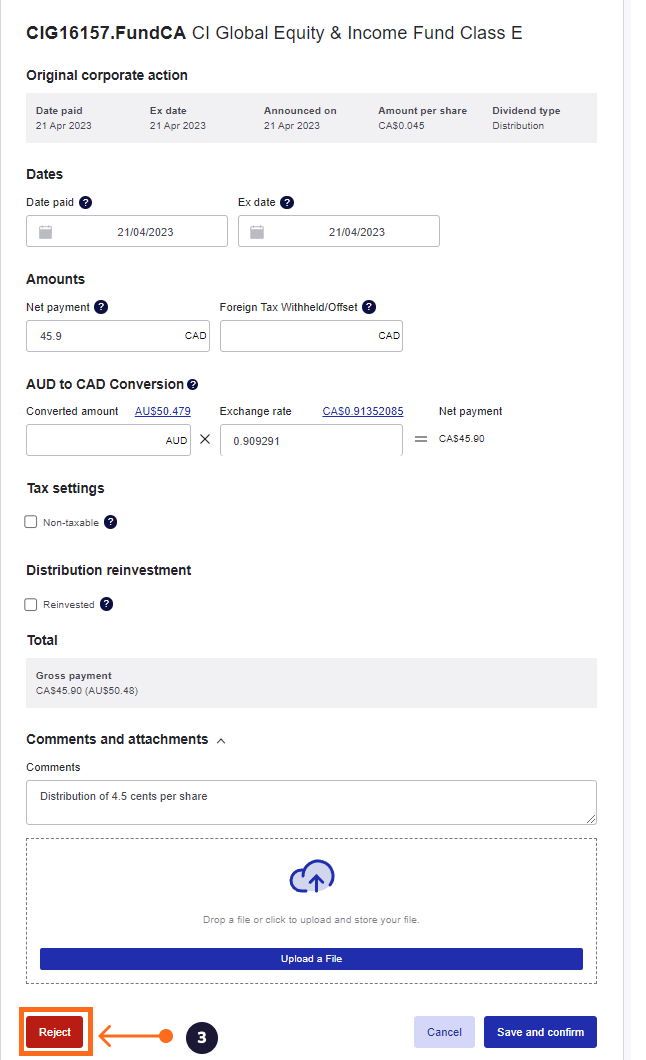Open help for Date paid field
Viewport: 646px width, 1060px height.
pos(85,202)
